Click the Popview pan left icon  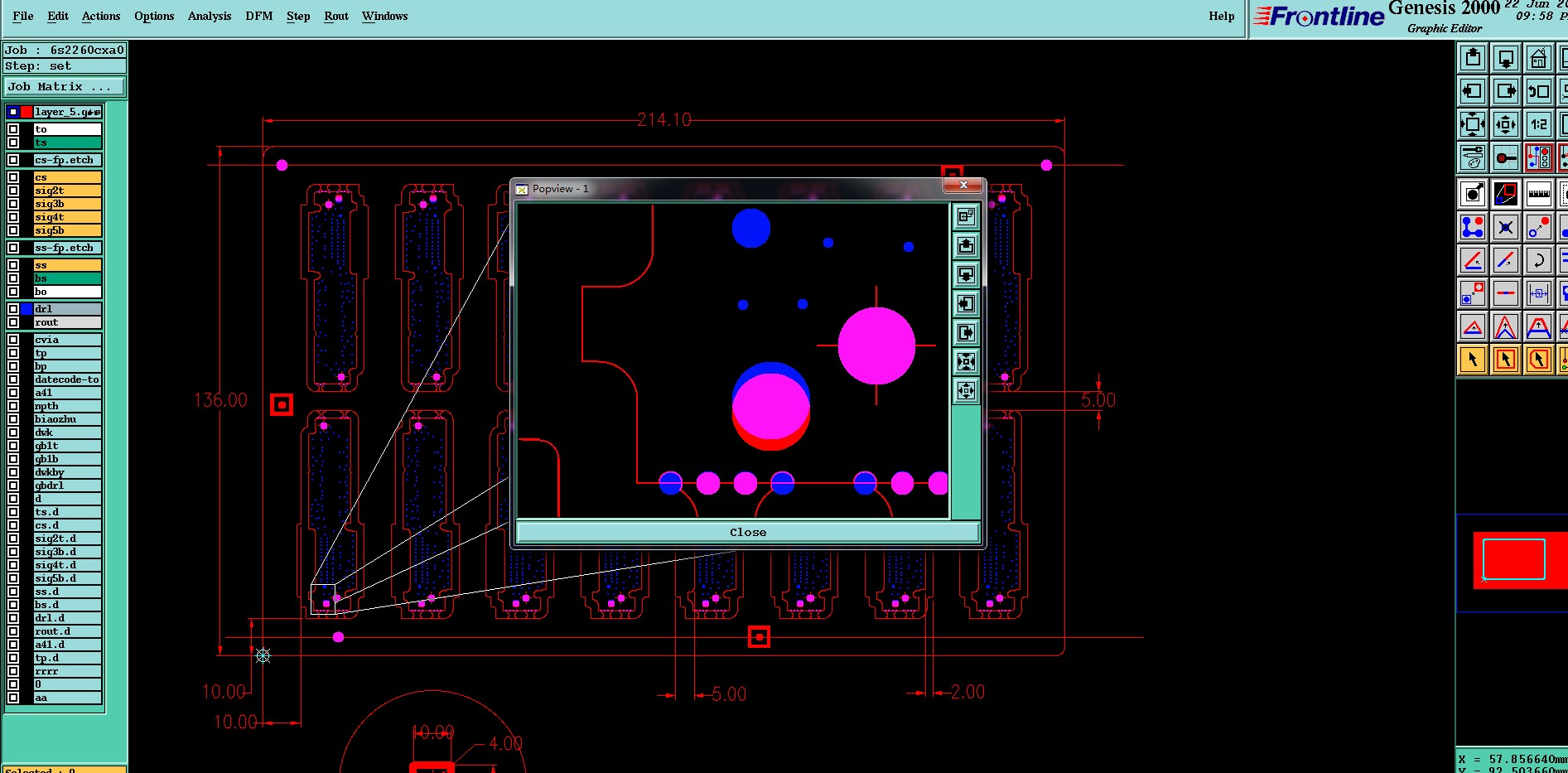[966, 304]
